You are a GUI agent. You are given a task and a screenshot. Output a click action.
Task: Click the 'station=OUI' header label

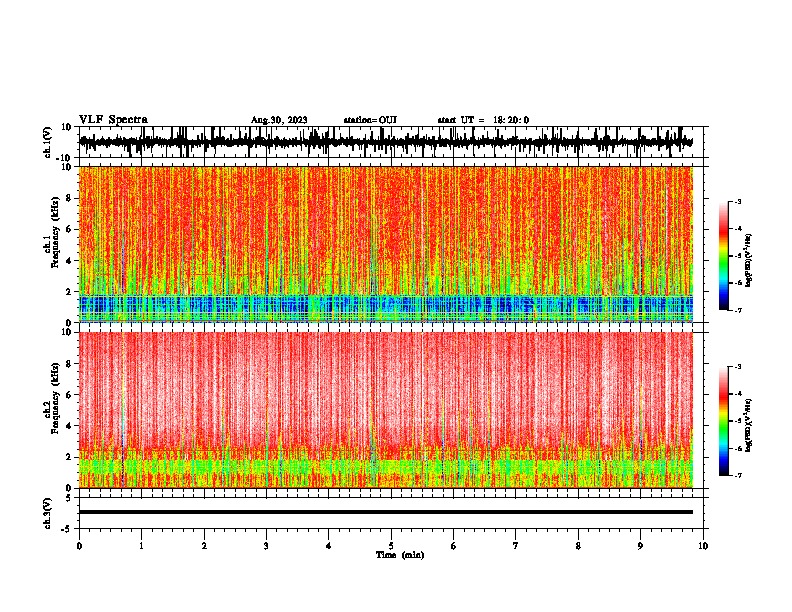[370, 120]
